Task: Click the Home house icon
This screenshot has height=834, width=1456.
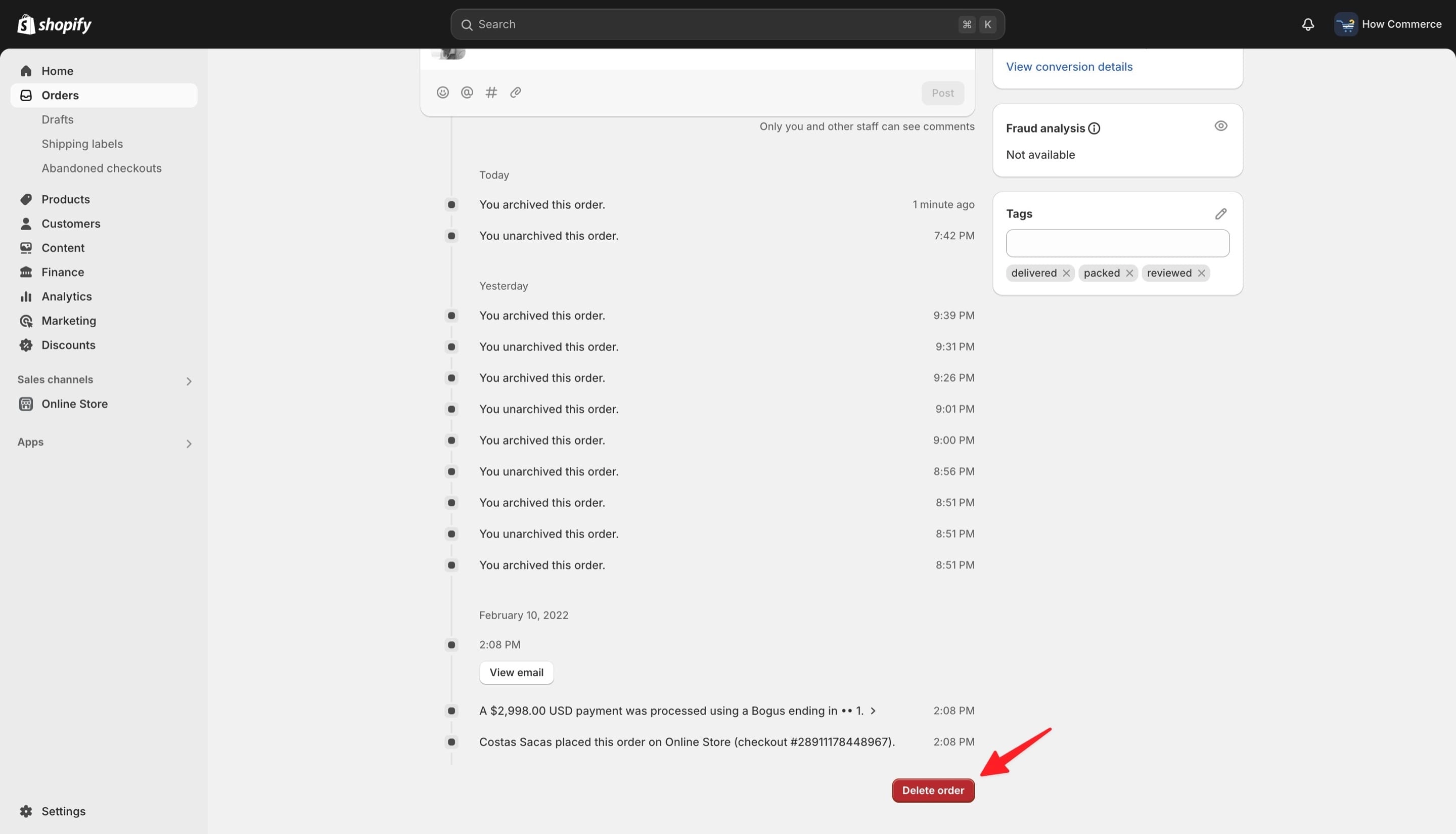Action: pyautogui.click(x=26, y=71)
